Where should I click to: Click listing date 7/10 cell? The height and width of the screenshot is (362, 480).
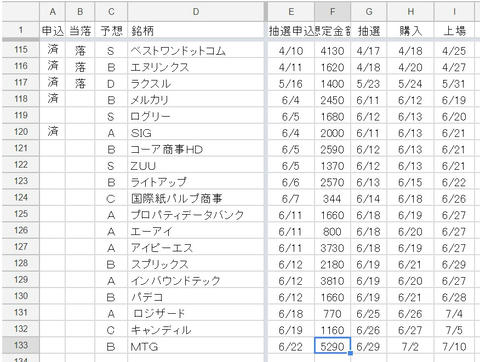click(x=454, y=346)
